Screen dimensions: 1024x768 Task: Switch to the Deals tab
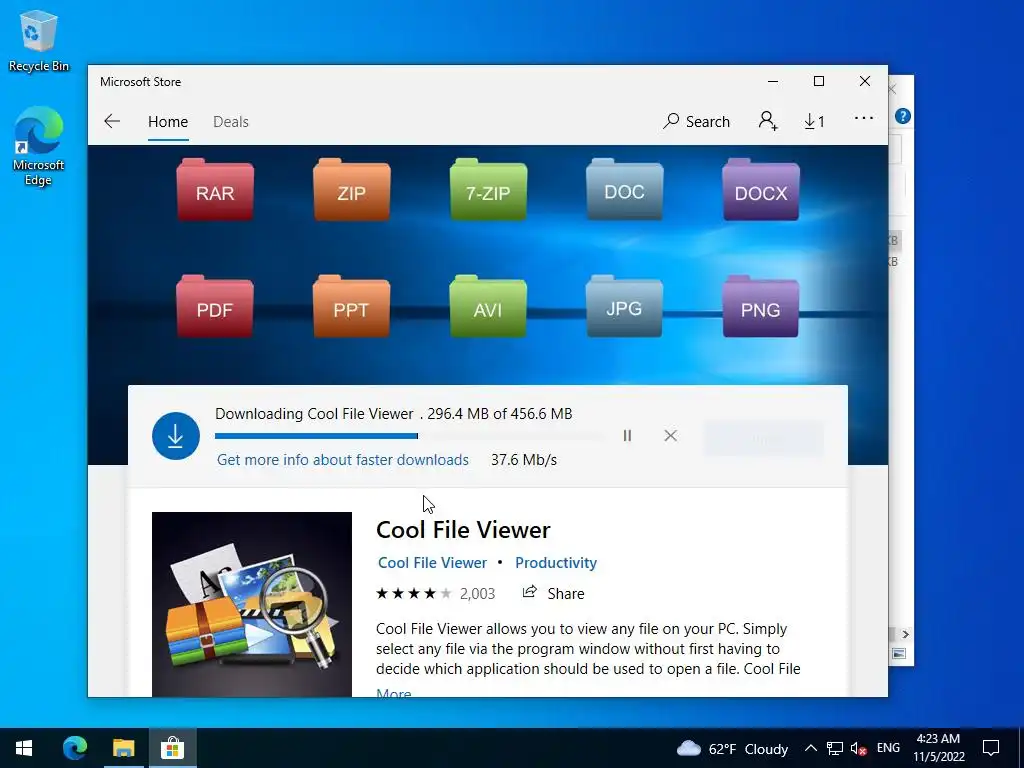click(x=231, y=121)
